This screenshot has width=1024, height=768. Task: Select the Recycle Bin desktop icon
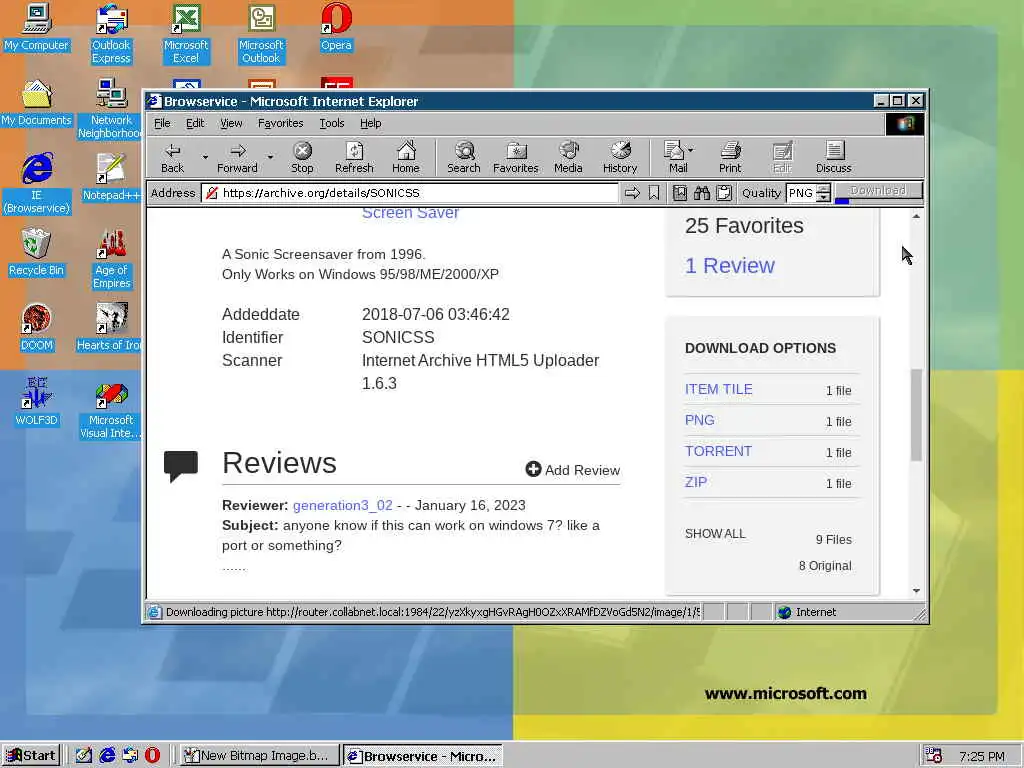pyautogui.click(x=37, y=253)
